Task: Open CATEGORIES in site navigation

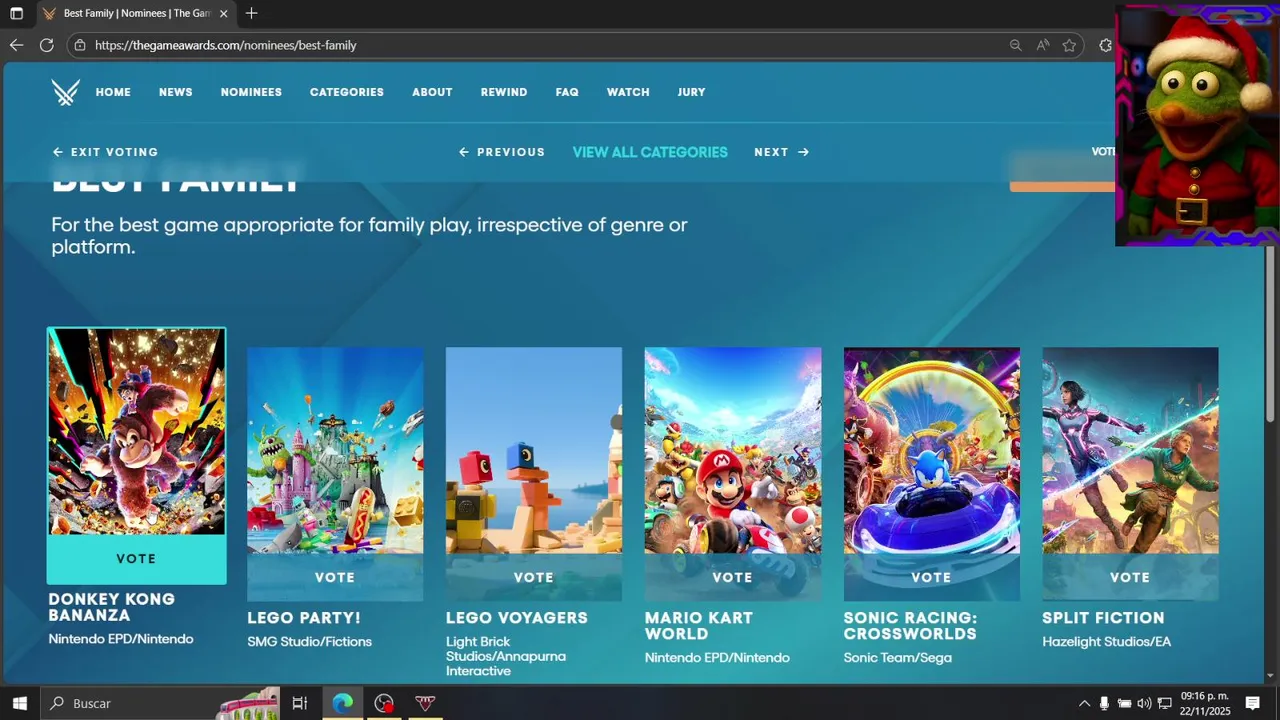Action: pyautogui.click(x=347, y=92)
